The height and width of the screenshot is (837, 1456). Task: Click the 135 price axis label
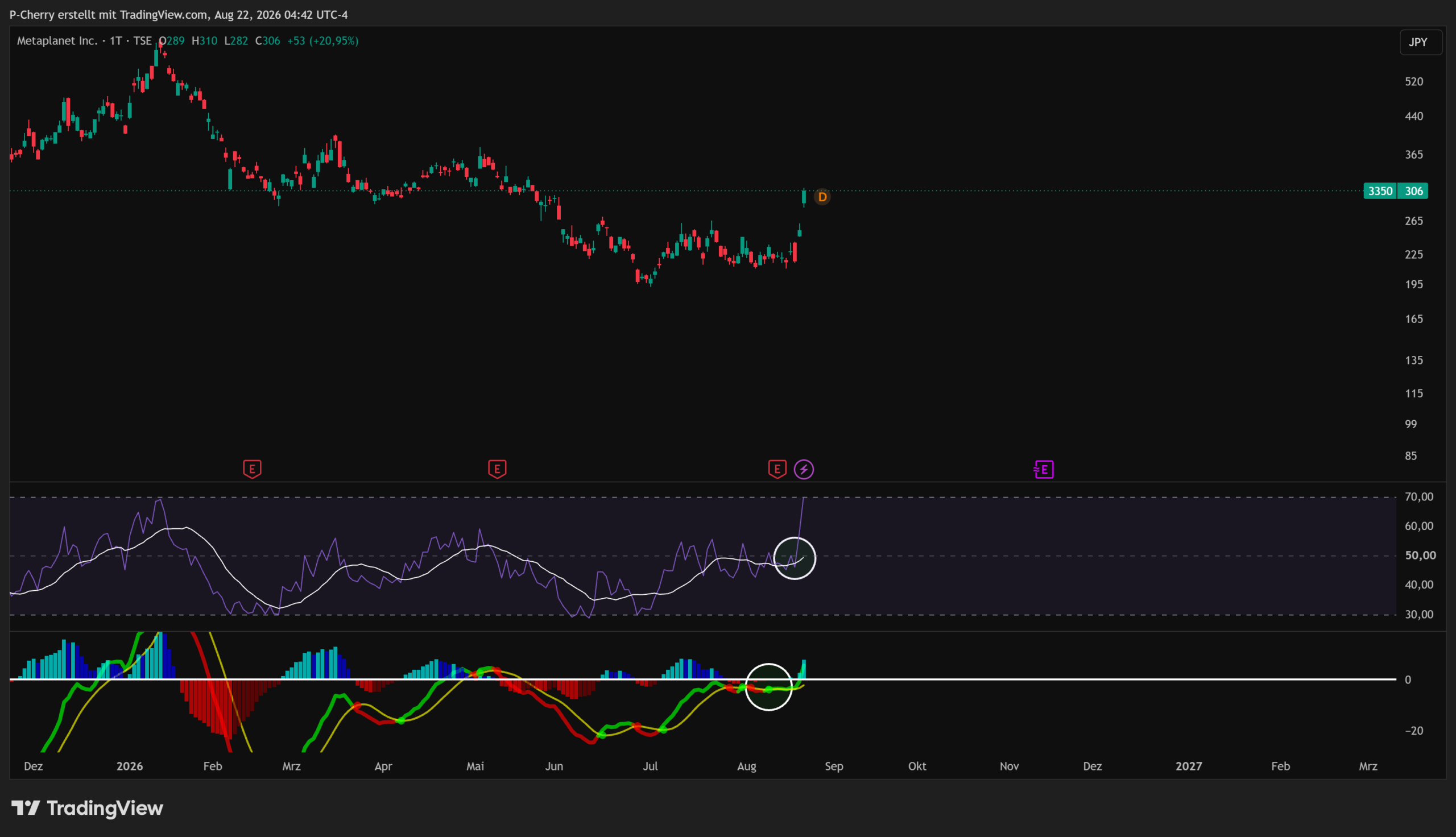1414,360
